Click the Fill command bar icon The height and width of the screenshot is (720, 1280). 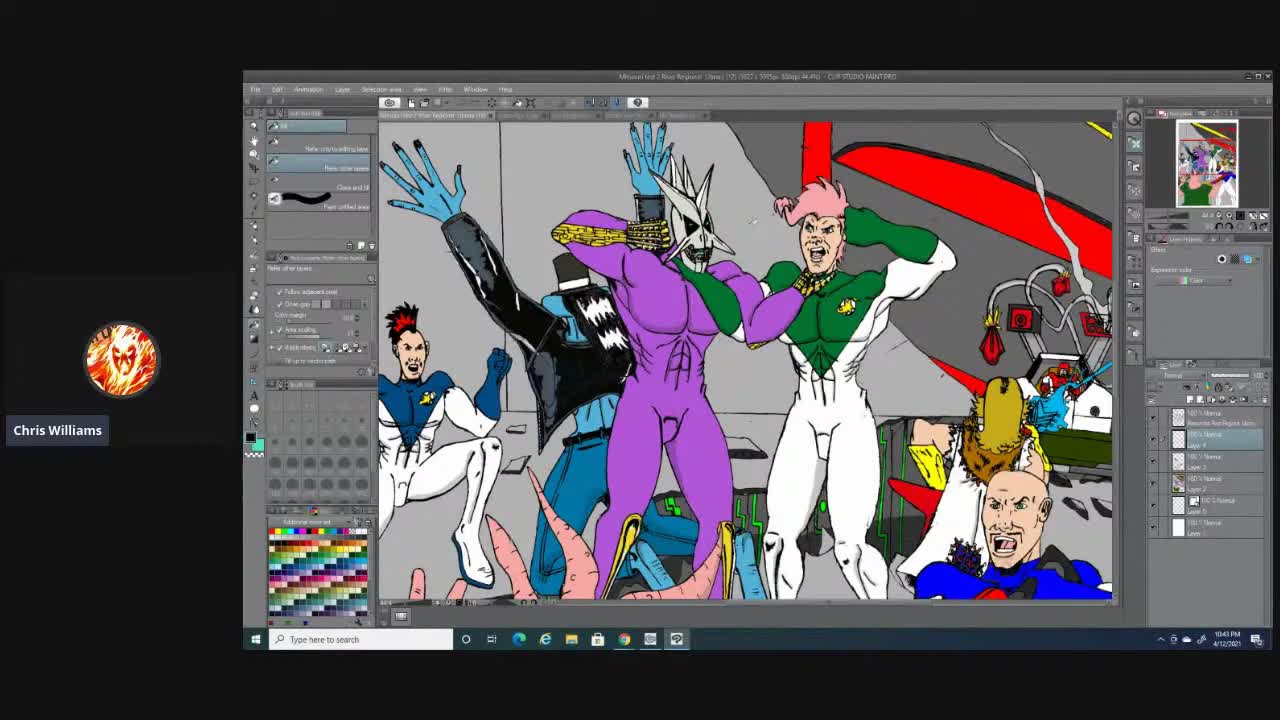click(517, 102)
